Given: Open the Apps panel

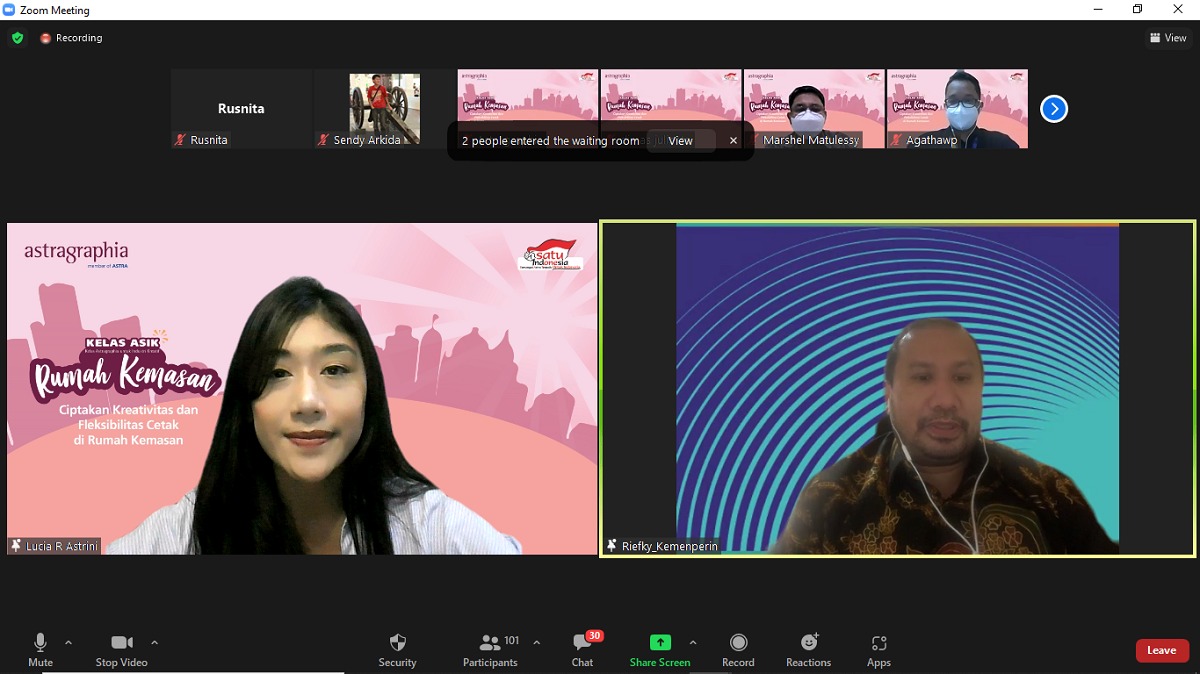Looking at the screenshot, I should pyautogui.click(x=879, y=649).
